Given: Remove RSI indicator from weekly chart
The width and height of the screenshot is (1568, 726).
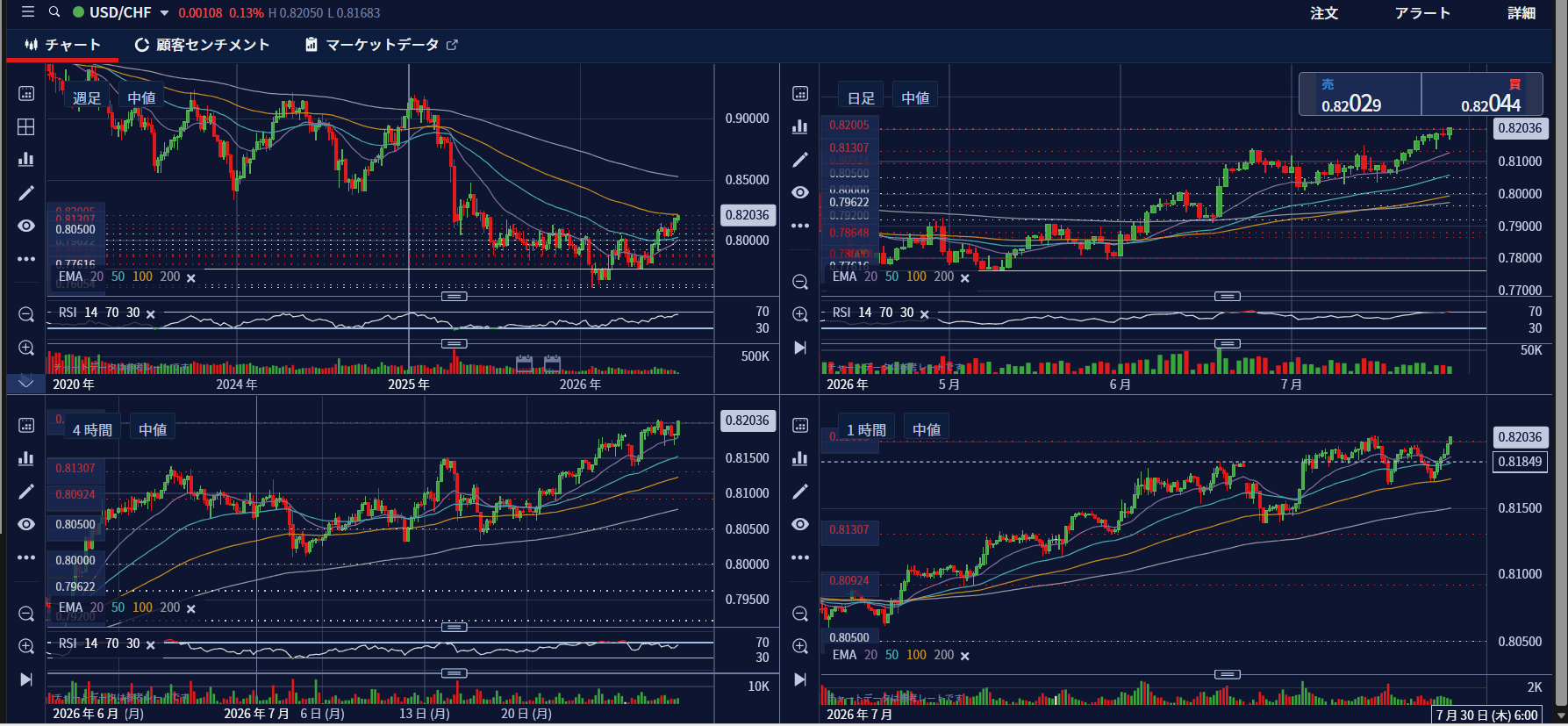Looking at the screenshot, I should 151,314.
